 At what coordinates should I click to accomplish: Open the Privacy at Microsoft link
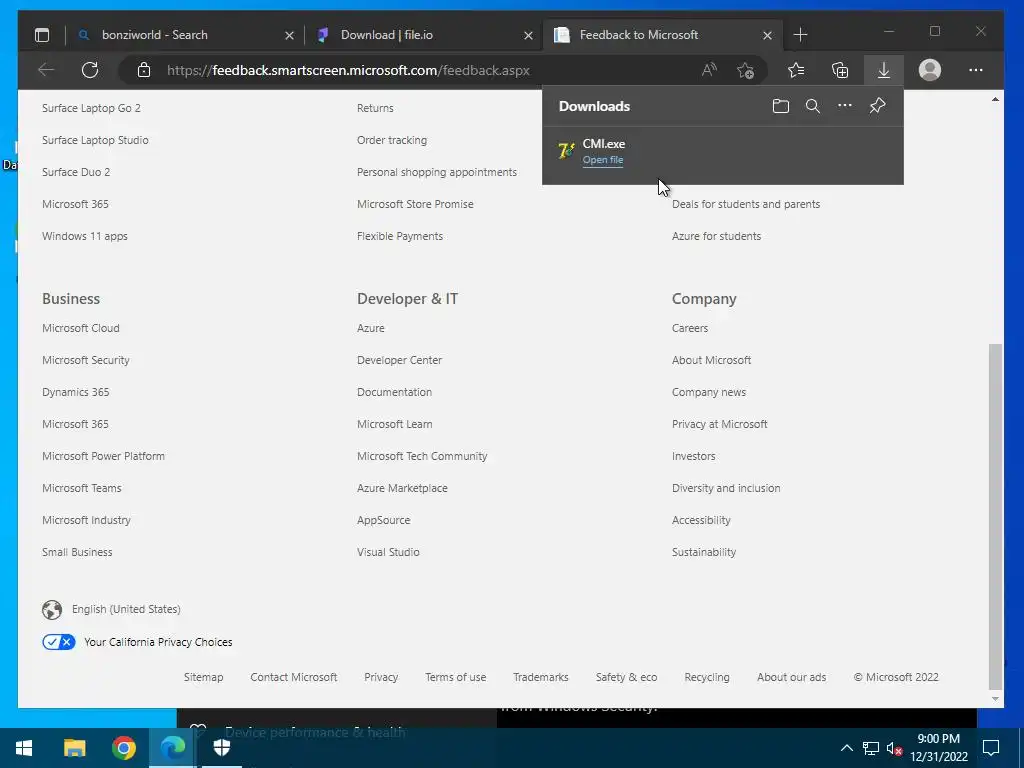[720, 424]
